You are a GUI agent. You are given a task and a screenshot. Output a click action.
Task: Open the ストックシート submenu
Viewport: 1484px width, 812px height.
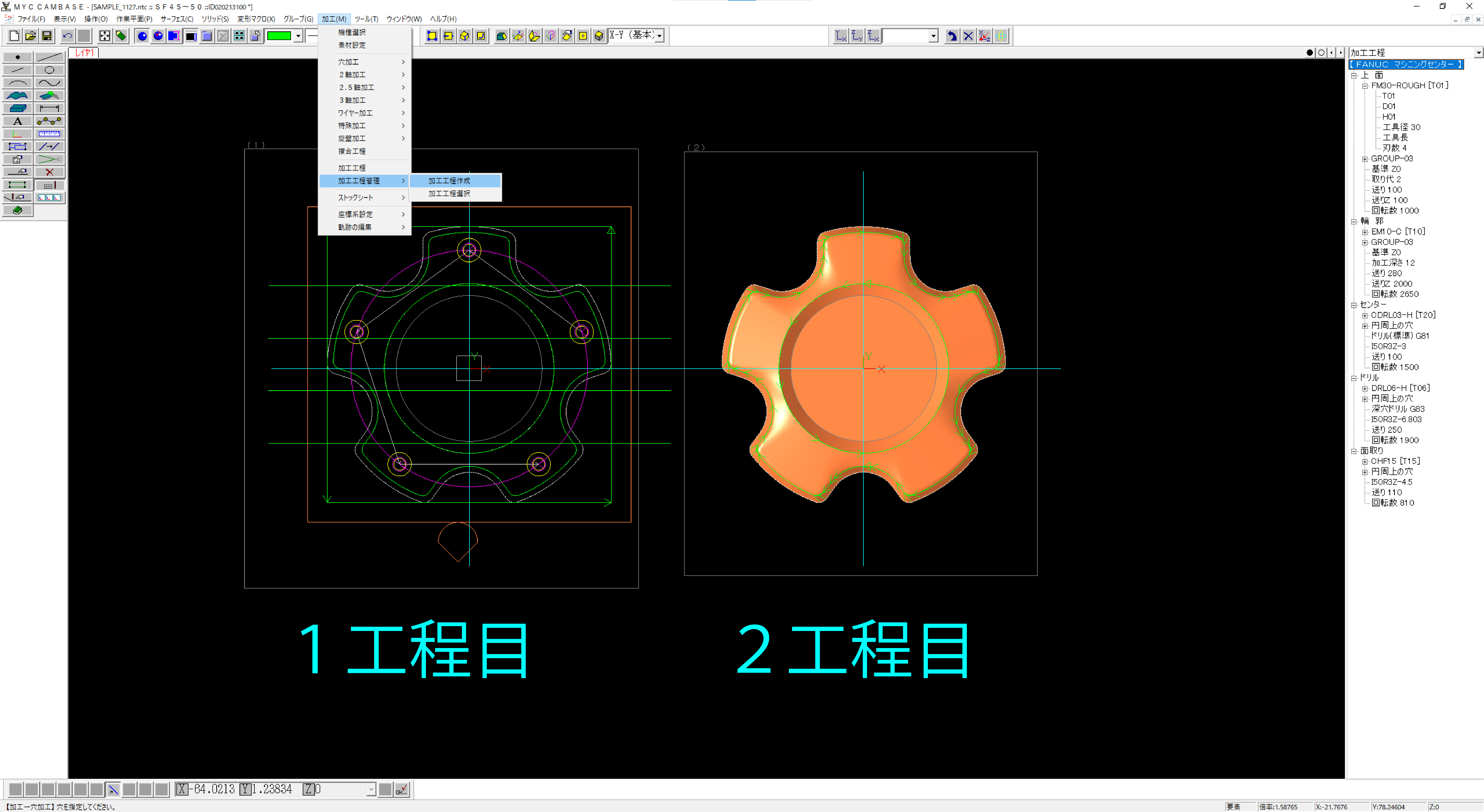point(365,198)
